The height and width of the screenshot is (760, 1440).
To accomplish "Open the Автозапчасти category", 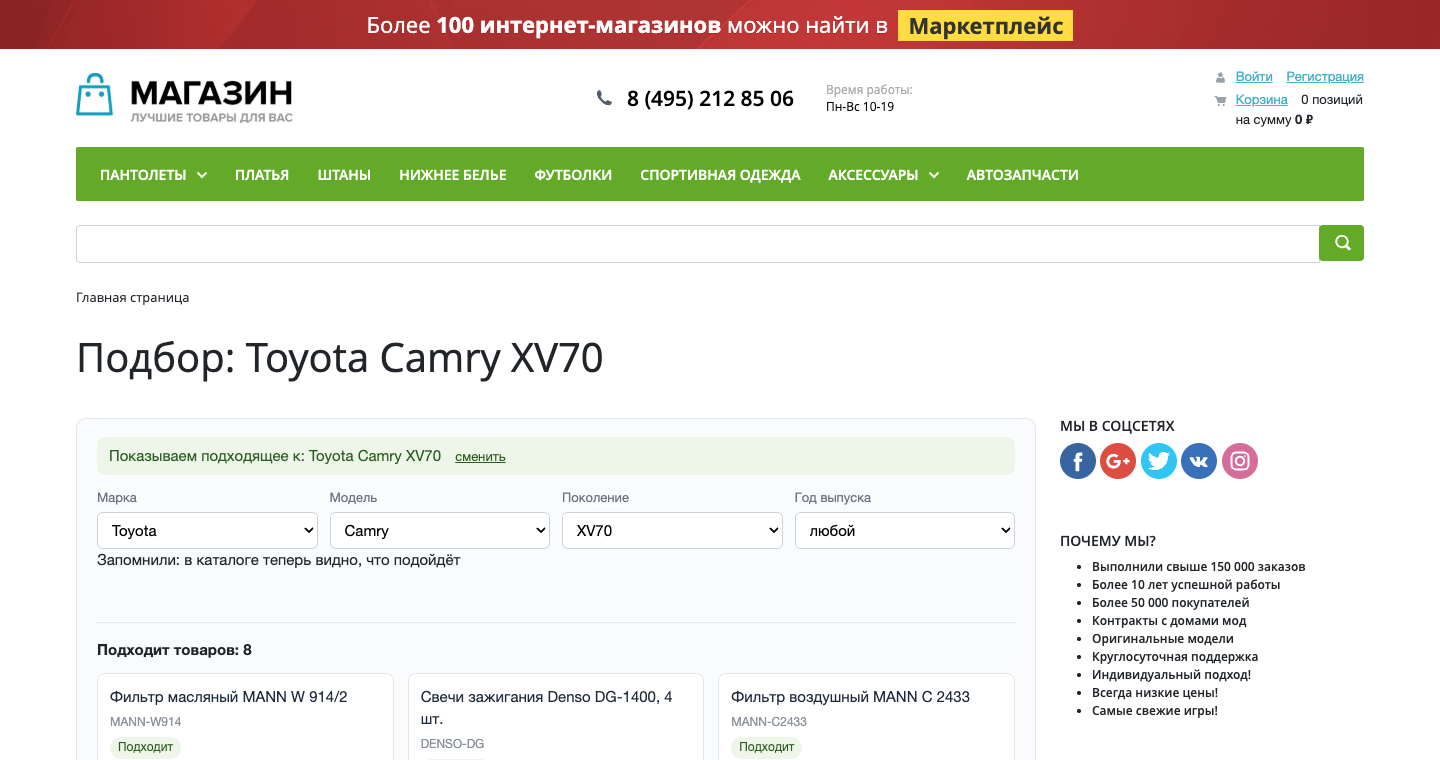I will tap(1022, 175).
